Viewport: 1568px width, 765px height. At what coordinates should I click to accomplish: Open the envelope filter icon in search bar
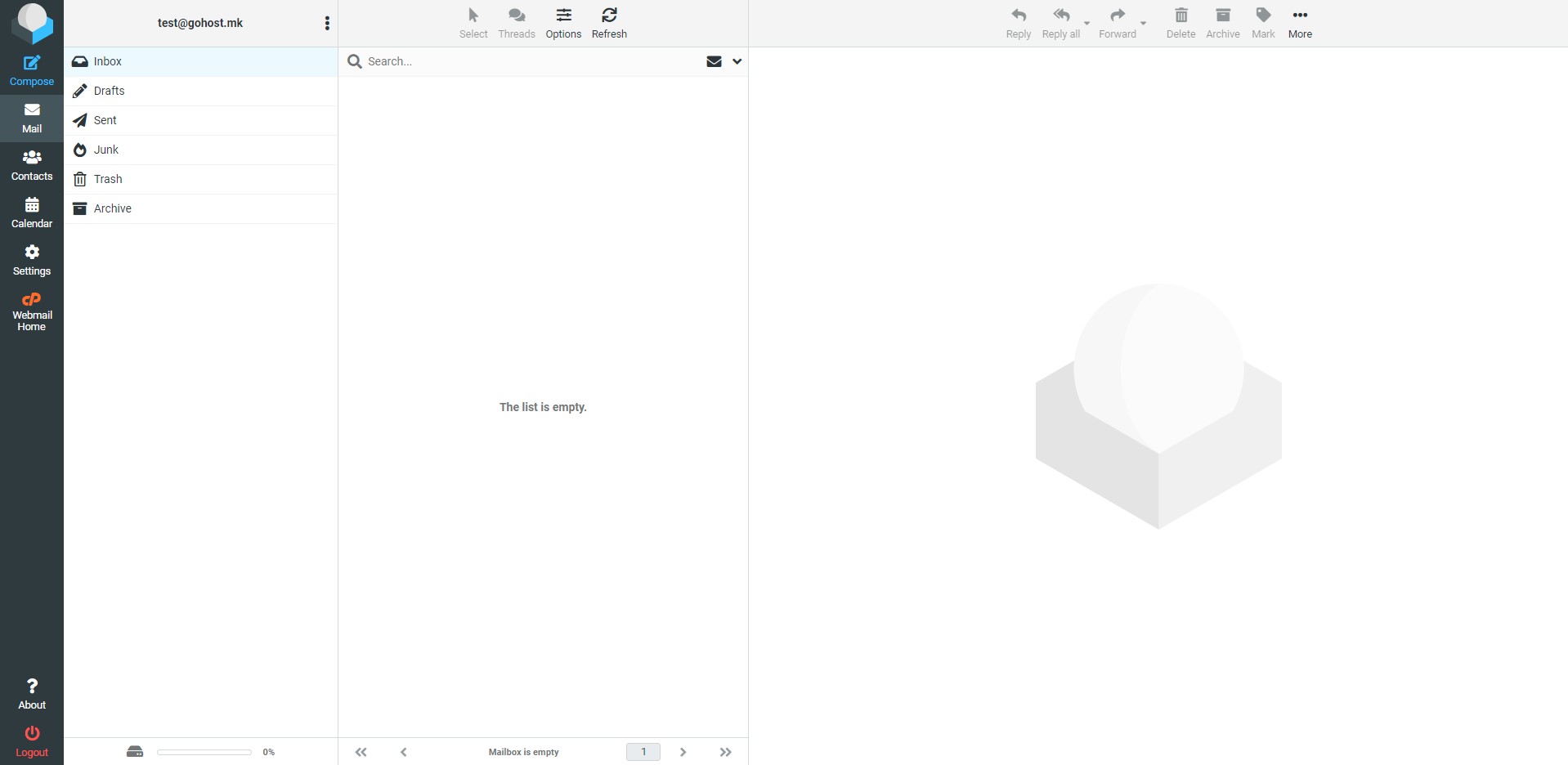[714, 61]
